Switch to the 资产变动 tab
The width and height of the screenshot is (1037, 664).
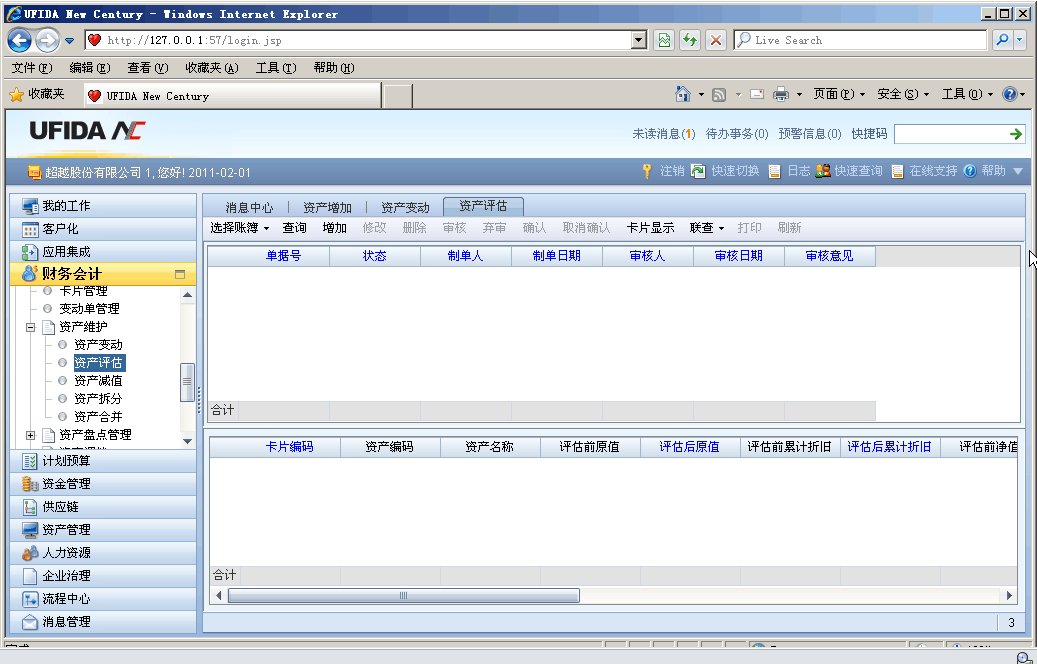tap(405, 208)
